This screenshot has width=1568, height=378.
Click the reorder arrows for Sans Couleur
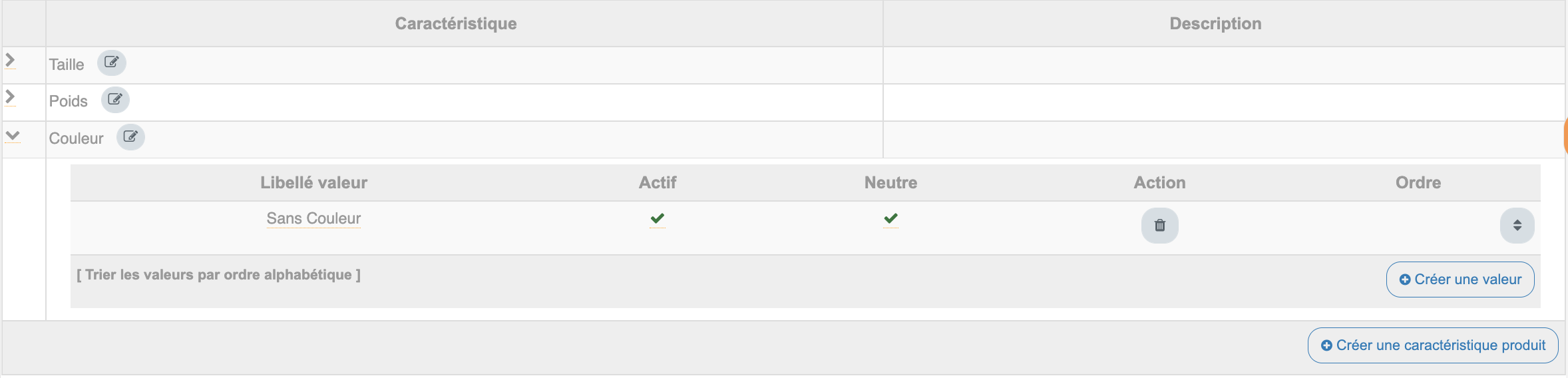pos(1517,226)
